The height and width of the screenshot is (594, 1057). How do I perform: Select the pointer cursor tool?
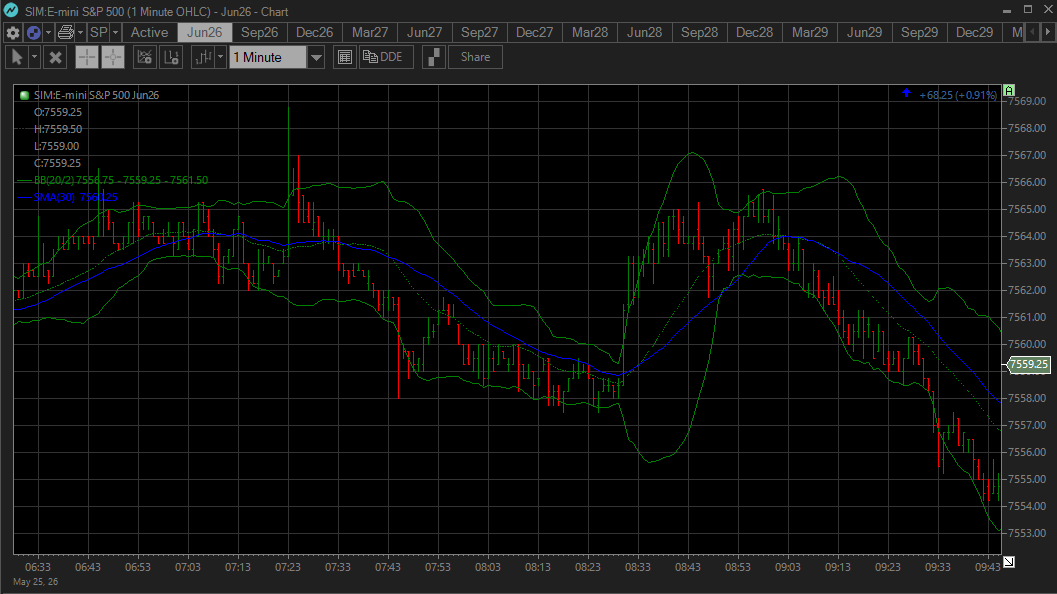coord(17,57)
